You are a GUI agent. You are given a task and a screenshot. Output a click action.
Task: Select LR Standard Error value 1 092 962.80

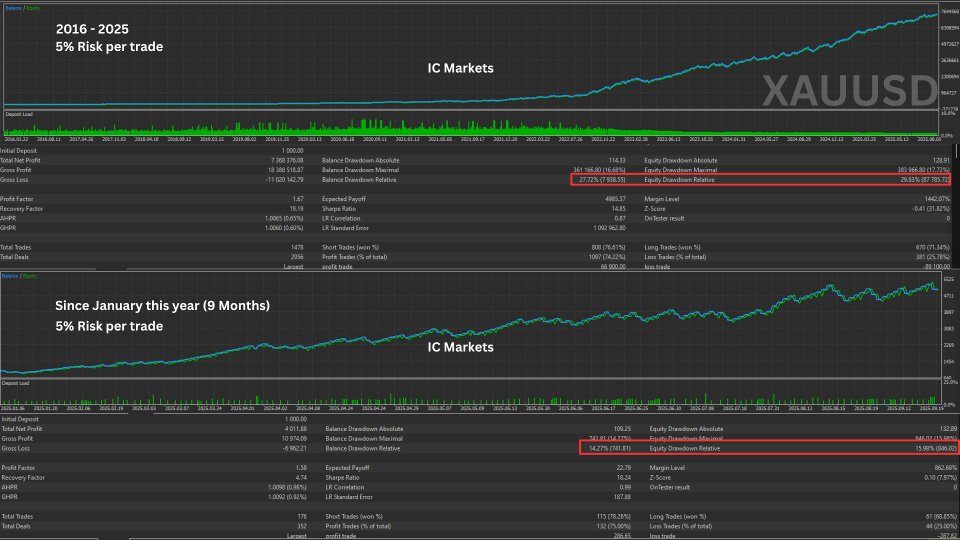pyautogui.click(x=610, y=228)
